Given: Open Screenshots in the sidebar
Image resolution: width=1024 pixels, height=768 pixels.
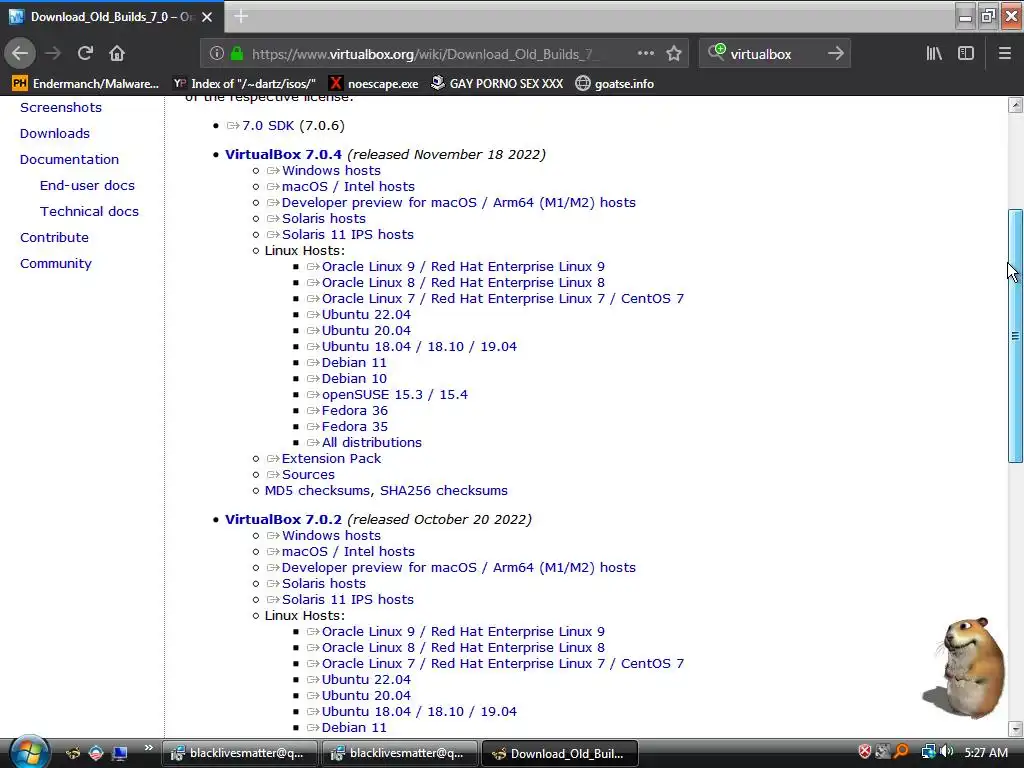Looking at the screenshot, I should 61,107.
